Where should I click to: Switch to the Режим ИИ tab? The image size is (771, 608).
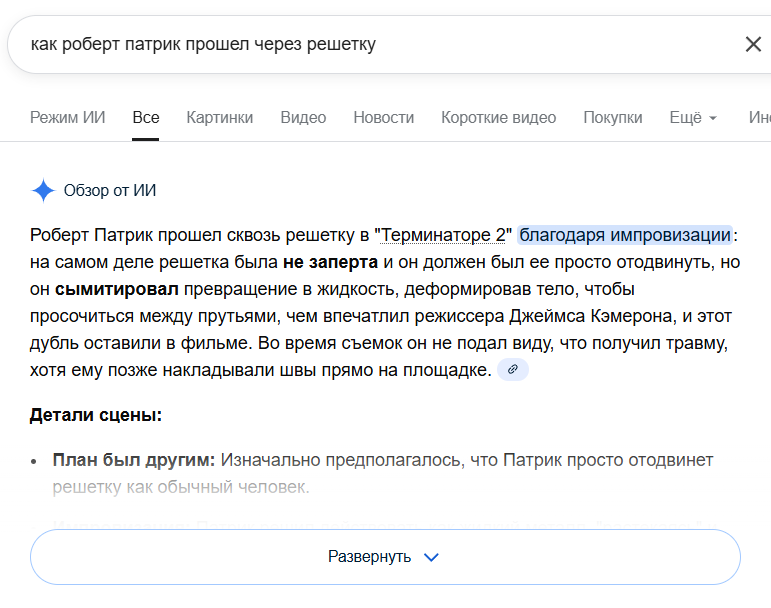[67, 118]
